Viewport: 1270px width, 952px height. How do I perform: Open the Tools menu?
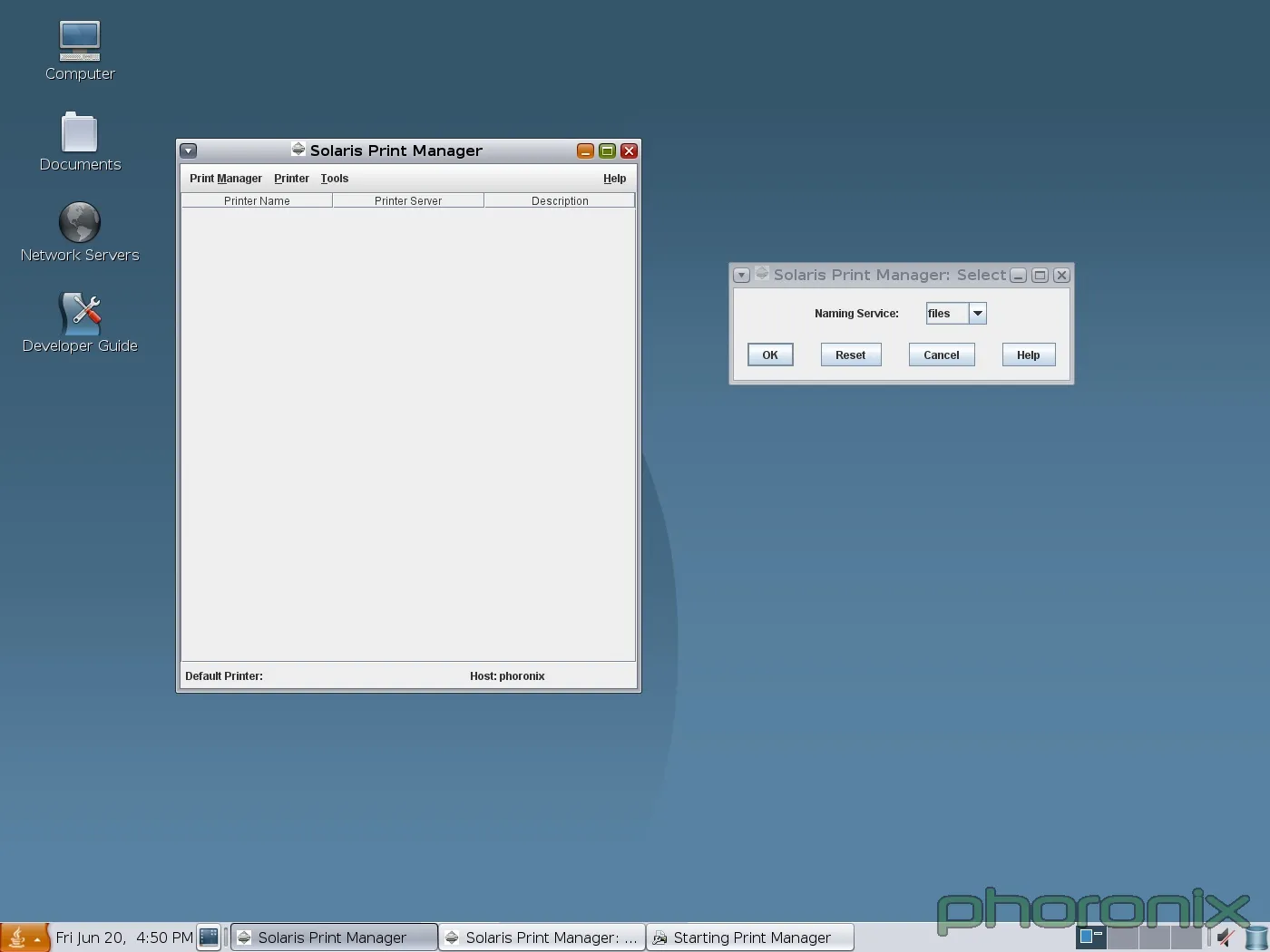pyautogui.click(x=335, y=179)
